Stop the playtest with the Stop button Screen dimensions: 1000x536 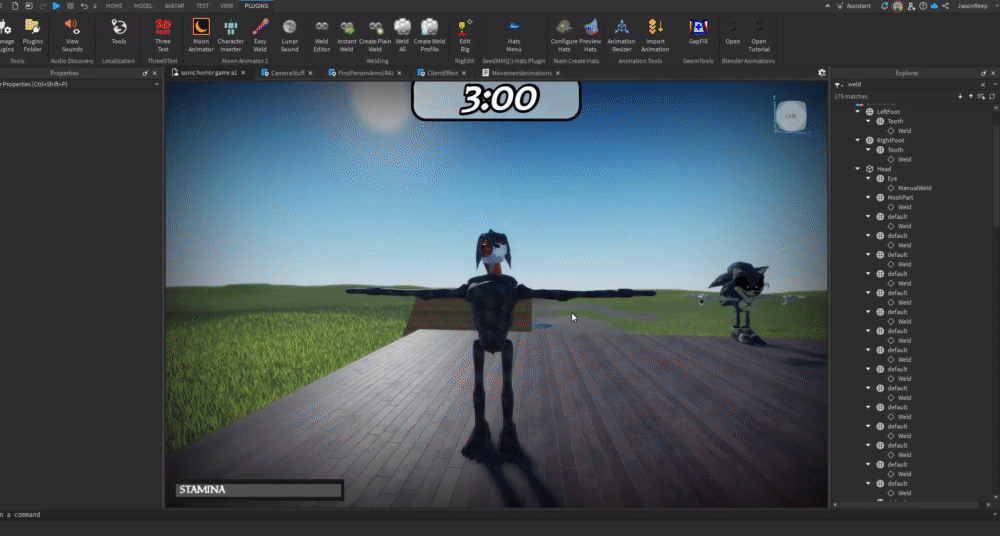70,6
